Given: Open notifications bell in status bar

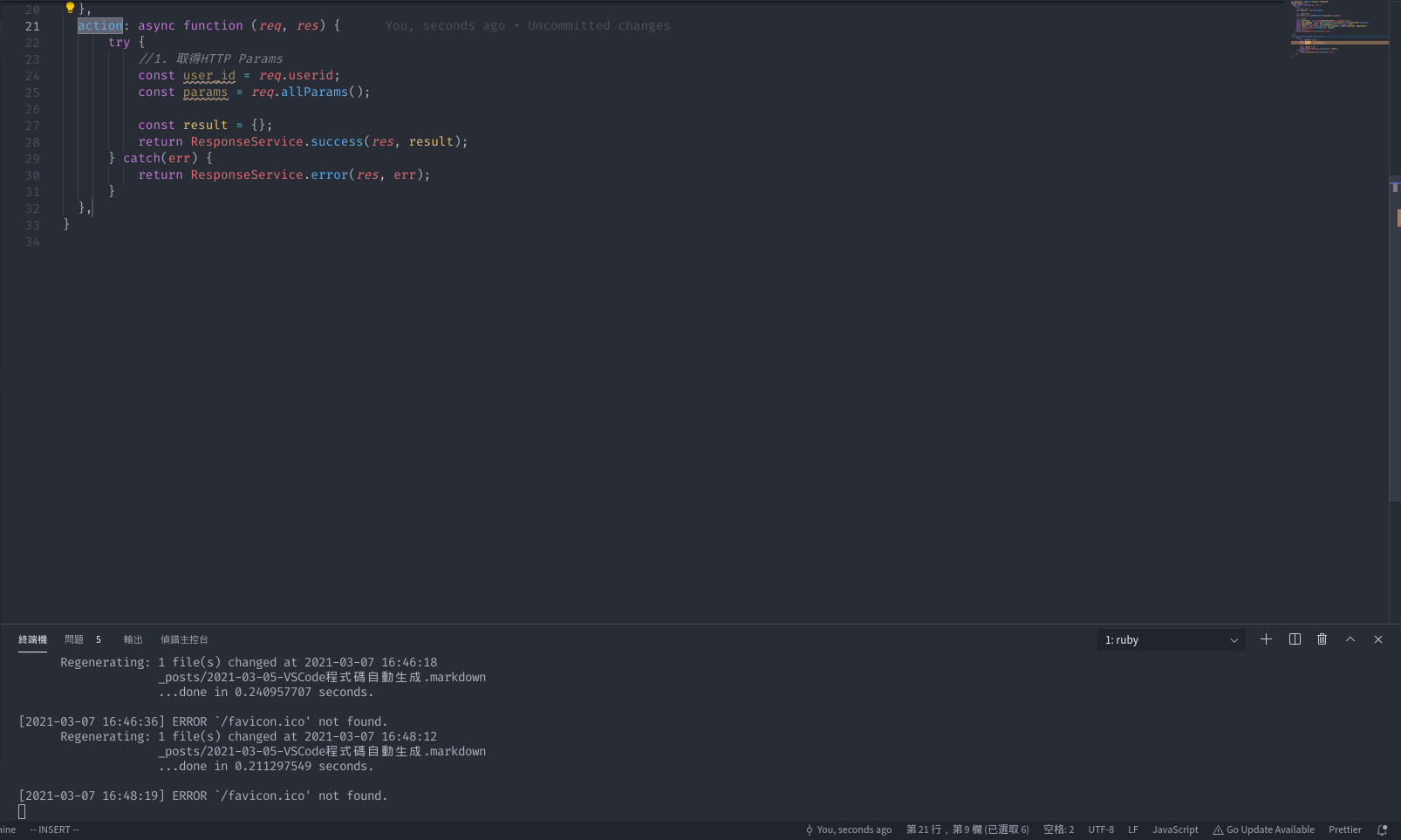Looking at the screenshot, I should [x=1382, y=830].
